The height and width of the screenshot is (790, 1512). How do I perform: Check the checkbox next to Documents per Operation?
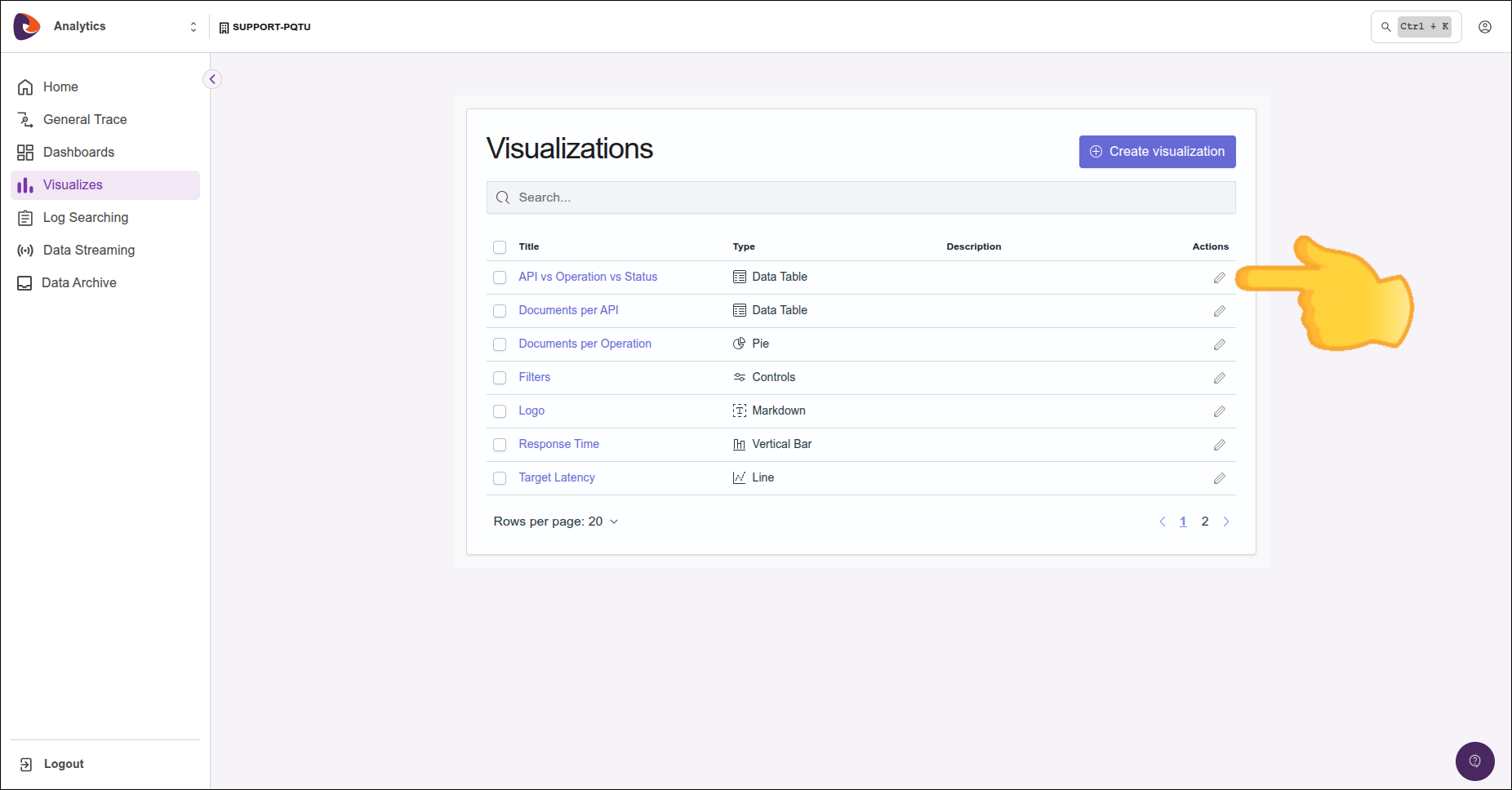500,344
